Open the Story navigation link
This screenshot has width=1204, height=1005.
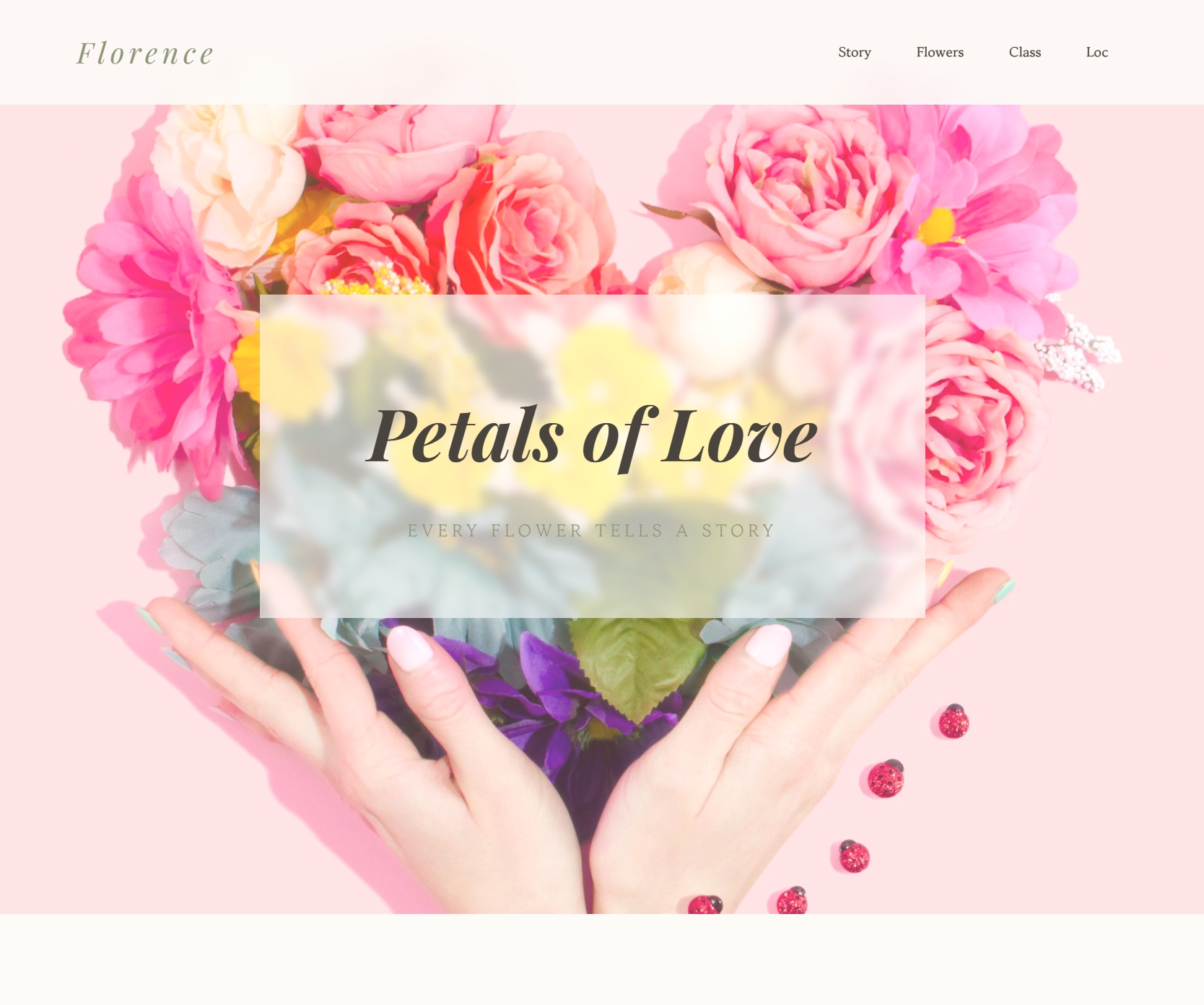[x=855, y=52]
